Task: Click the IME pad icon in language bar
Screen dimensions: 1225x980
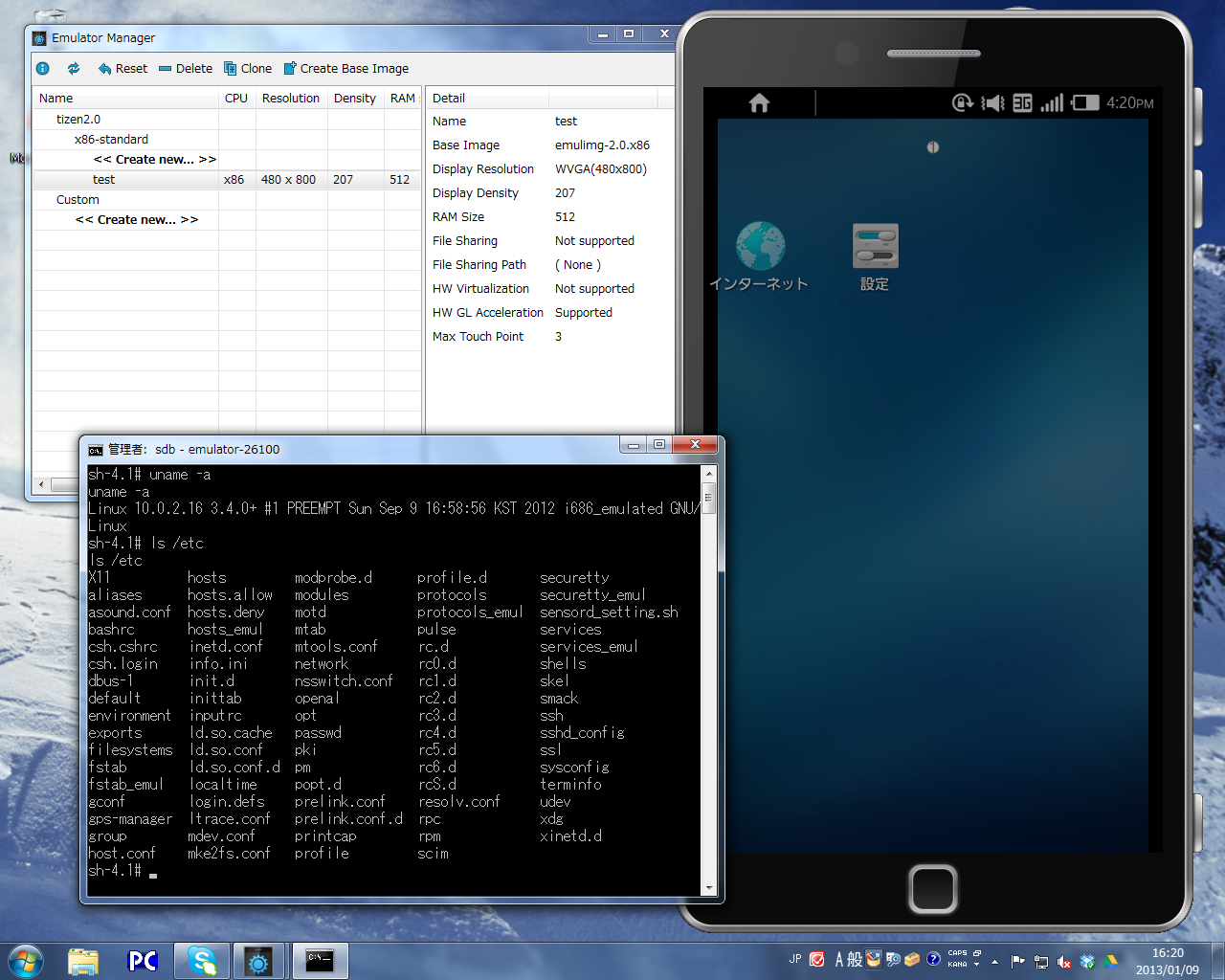Action: pyautogui.click(x=874, y=958)
